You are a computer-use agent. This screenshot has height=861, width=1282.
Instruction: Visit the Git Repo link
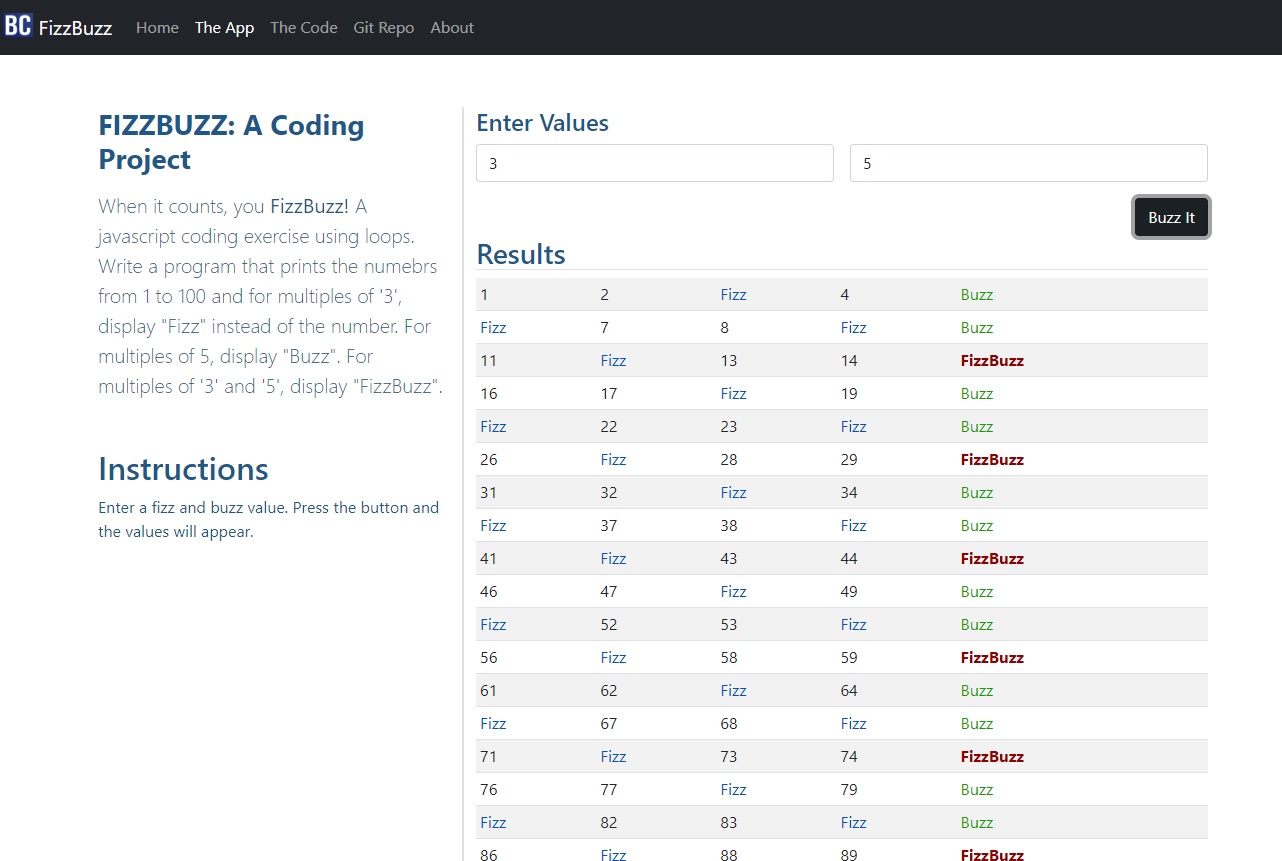(x=383, y=28)
